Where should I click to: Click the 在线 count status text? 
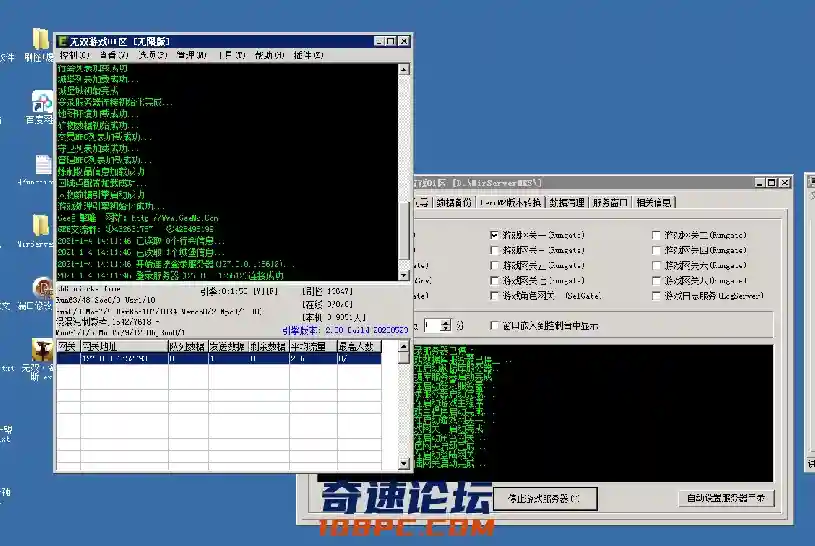click(x=327, y=304)
